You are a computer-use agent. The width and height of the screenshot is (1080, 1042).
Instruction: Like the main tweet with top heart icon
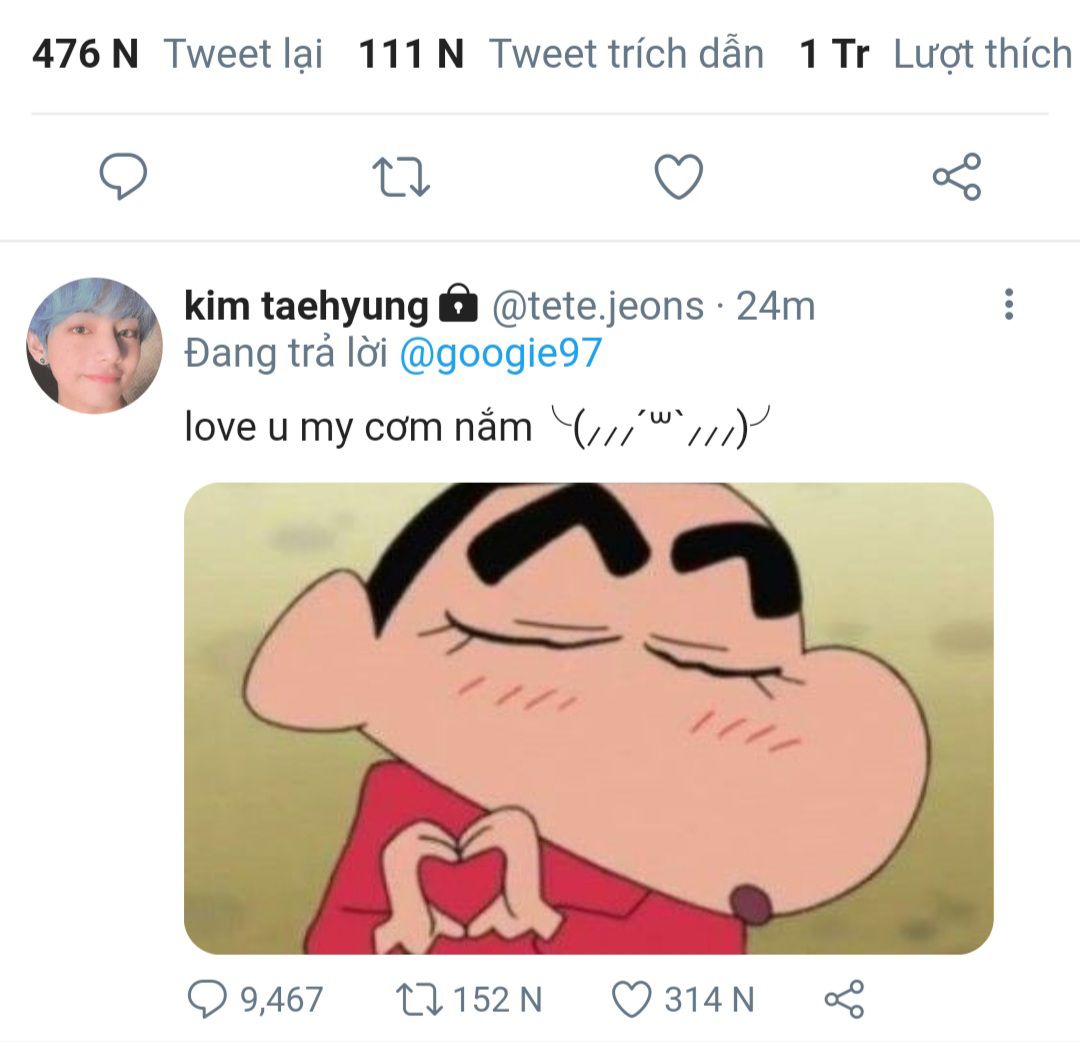click(678, 178)
